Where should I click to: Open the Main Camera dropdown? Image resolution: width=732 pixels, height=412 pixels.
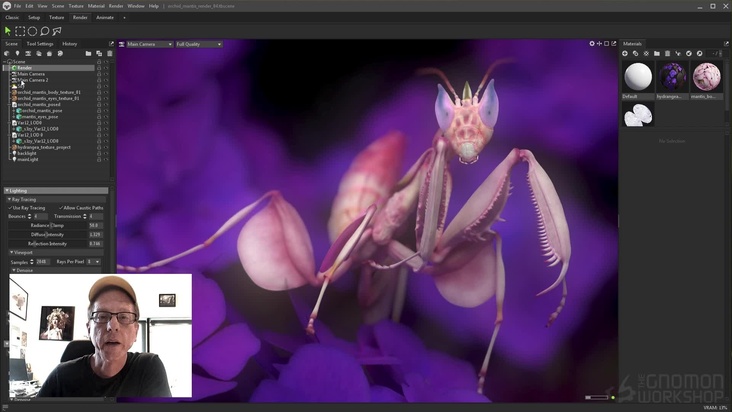pyautogui.click(x=148, y=44)
